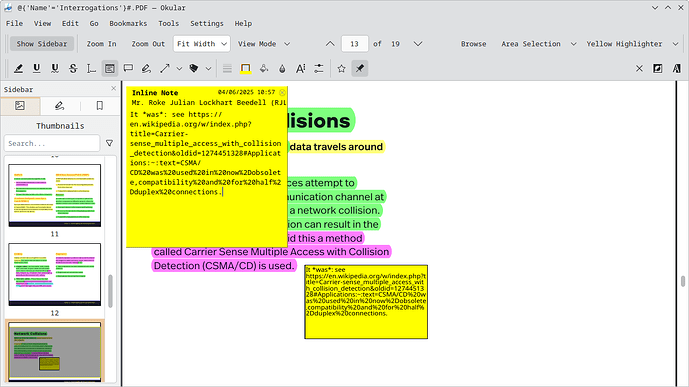The height and width of the screenshot is (387, 689).
Task: Pick the Freehand Line tool
Action: click(x=146, y=69)
